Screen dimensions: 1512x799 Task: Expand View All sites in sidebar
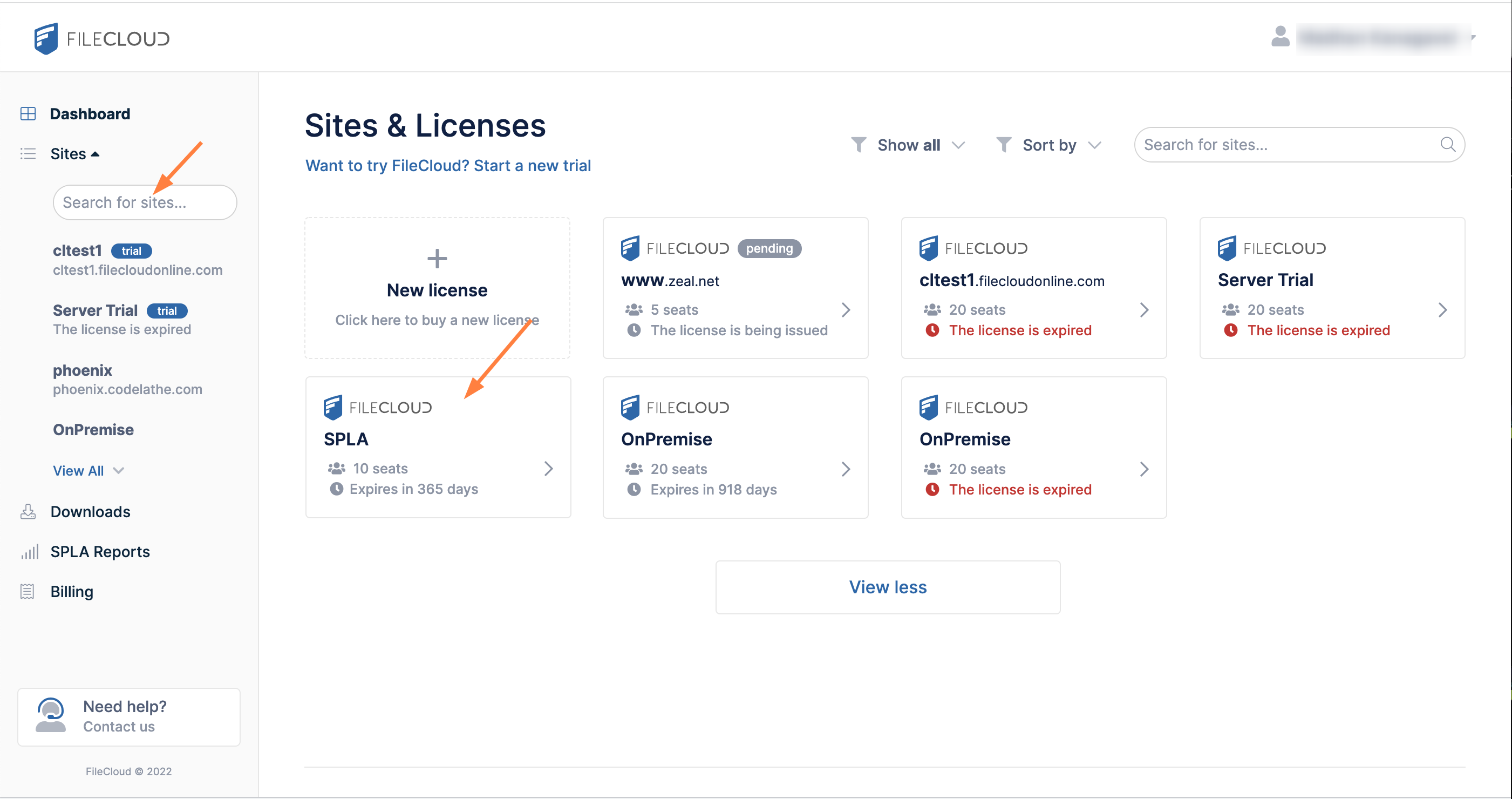(88, 471)
